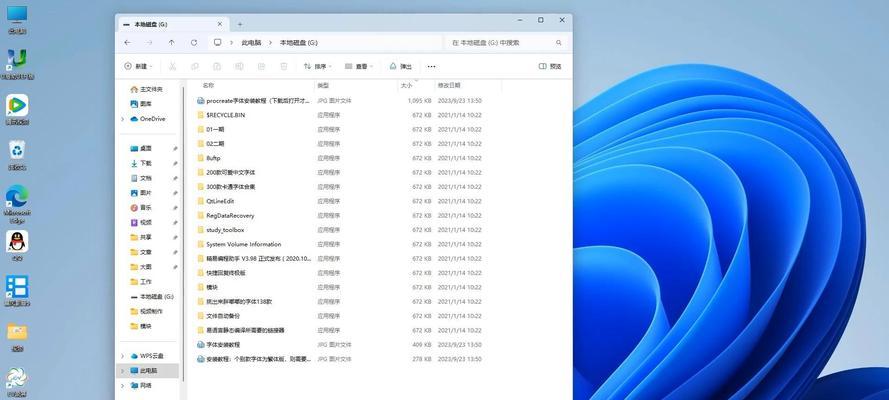The width and height of the screenshot is (889, 400).
Task: Select the blue panel app desktop icon
Action: click(x=17, y=291)
